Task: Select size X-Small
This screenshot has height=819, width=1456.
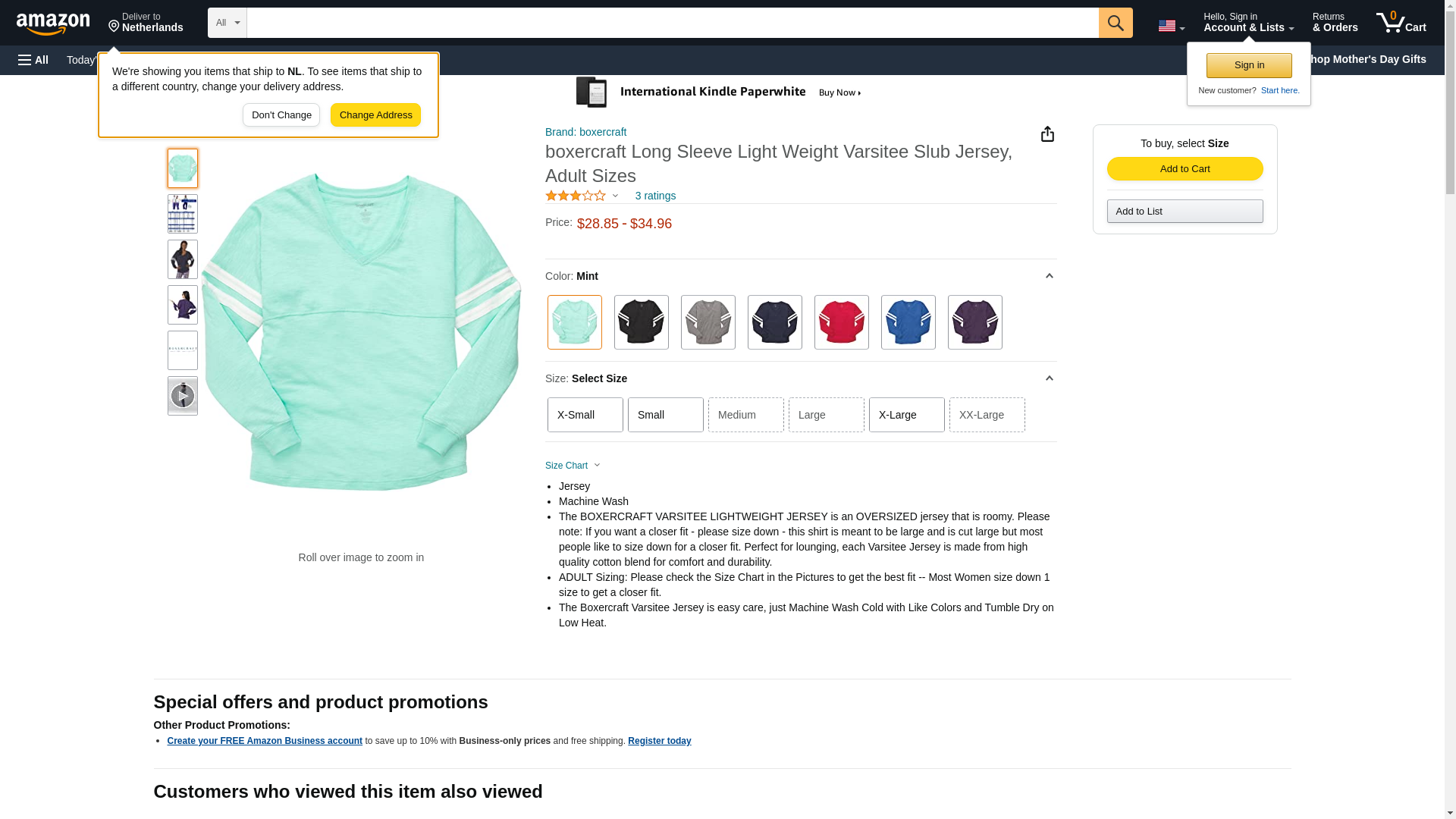Action: coord(585,415)
